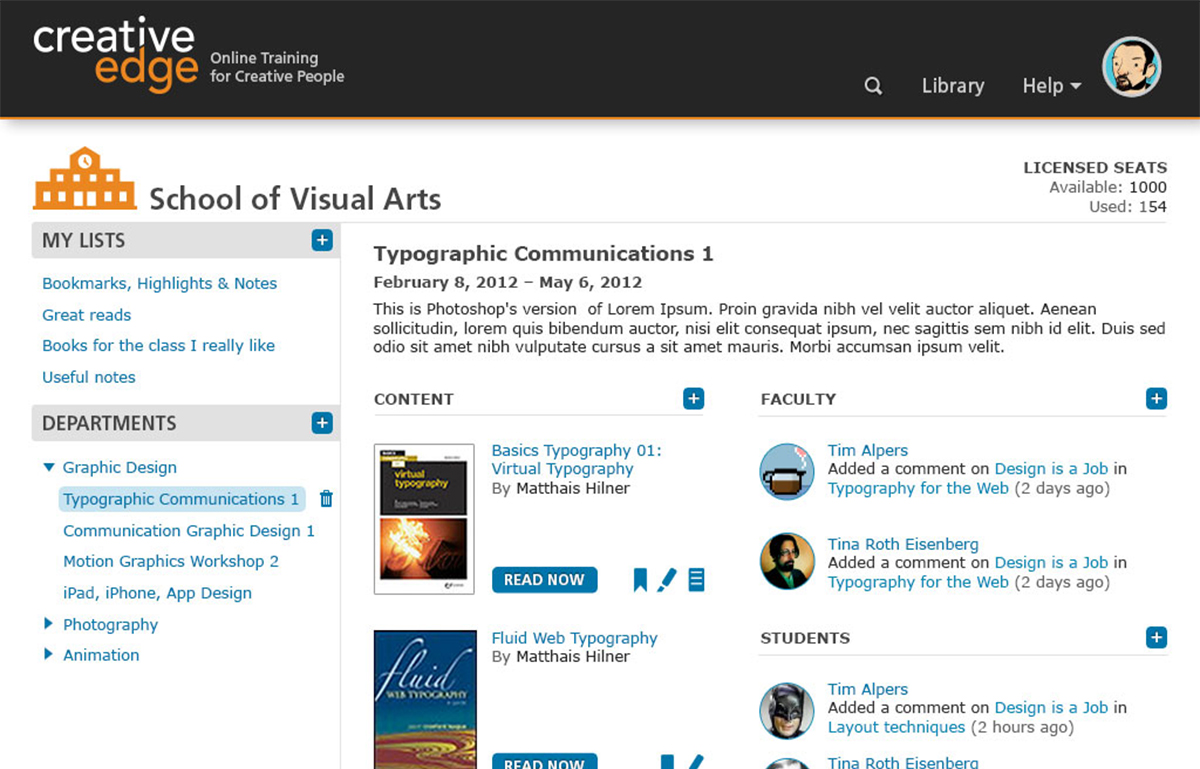Open Bookmarks, Highlights & Notes list
1200x769 pixels.
(159, 283)
